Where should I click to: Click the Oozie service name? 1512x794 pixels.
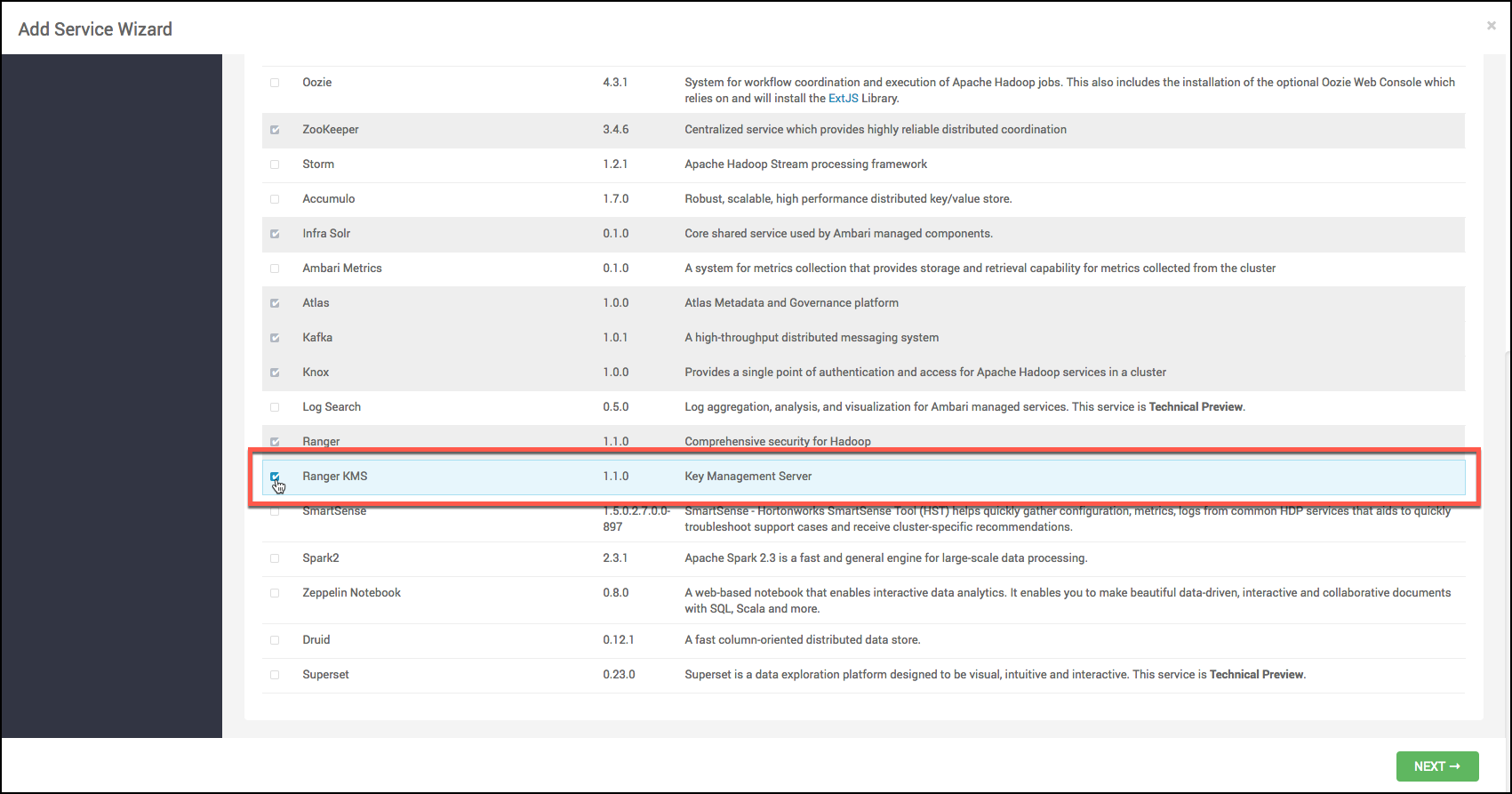coord(317,82)
